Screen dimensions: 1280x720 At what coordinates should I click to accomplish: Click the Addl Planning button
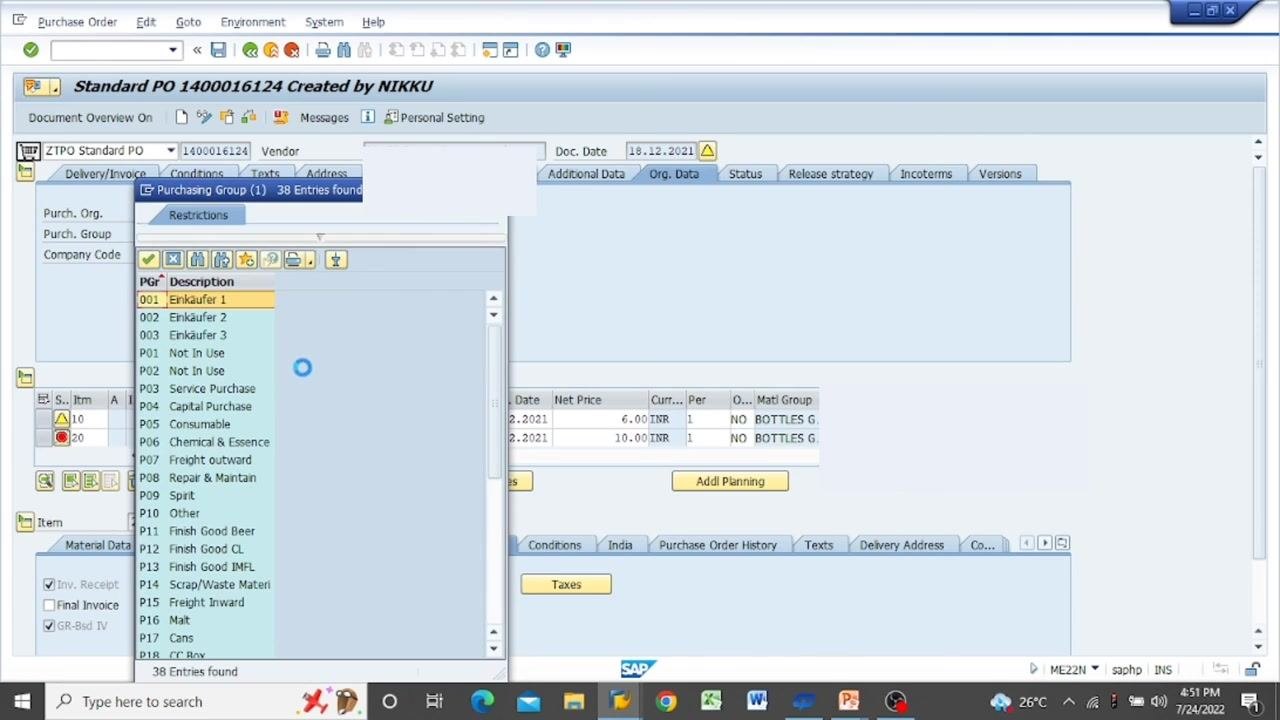coord(730,482)
